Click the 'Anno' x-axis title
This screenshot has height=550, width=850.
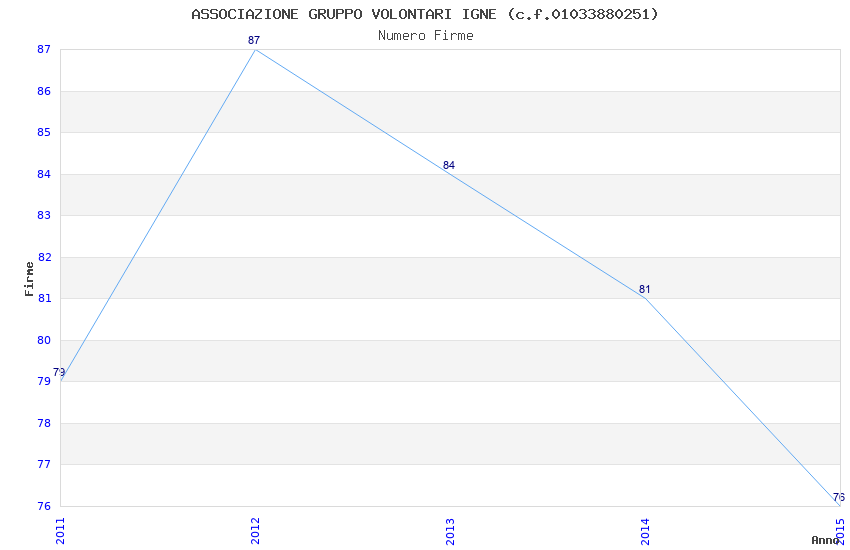pyautogui.click(x=825, y=540)
